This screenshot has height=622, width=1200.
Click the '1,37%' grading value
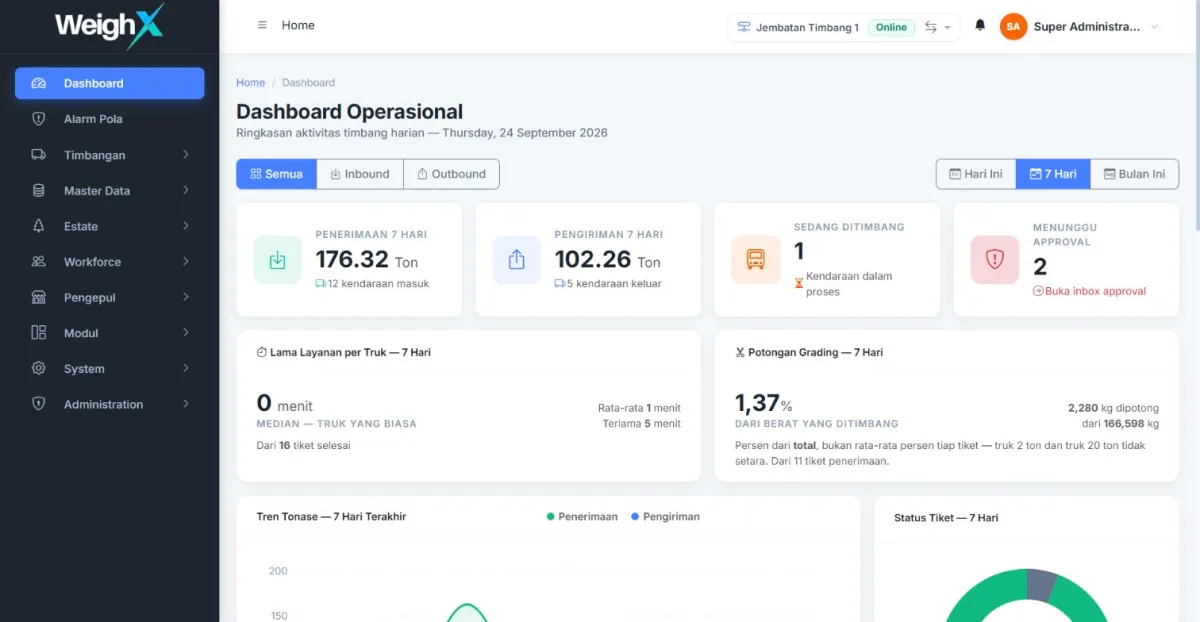coord(764,403)
